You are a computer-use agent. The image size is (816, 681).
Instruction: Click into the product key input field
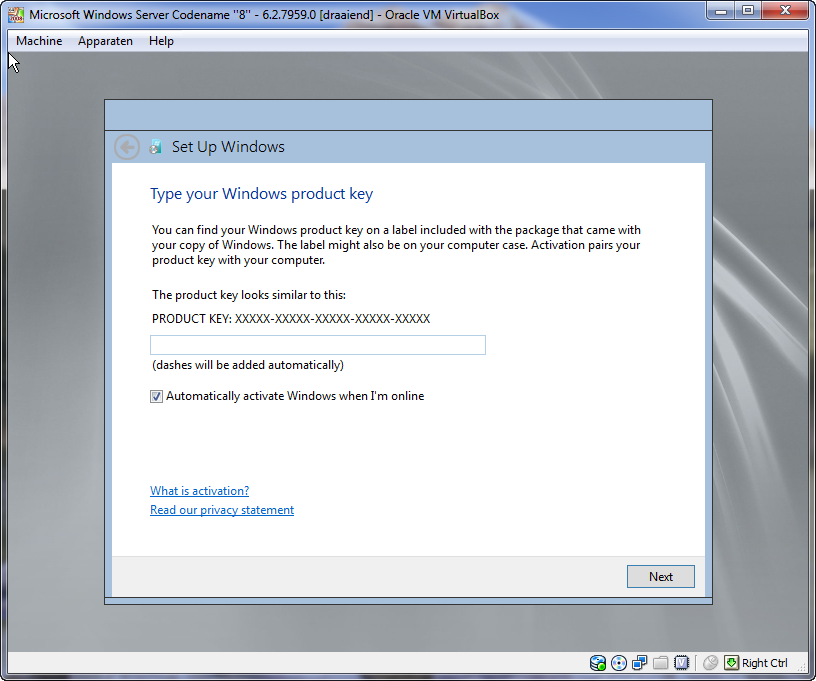pos(318,345)
